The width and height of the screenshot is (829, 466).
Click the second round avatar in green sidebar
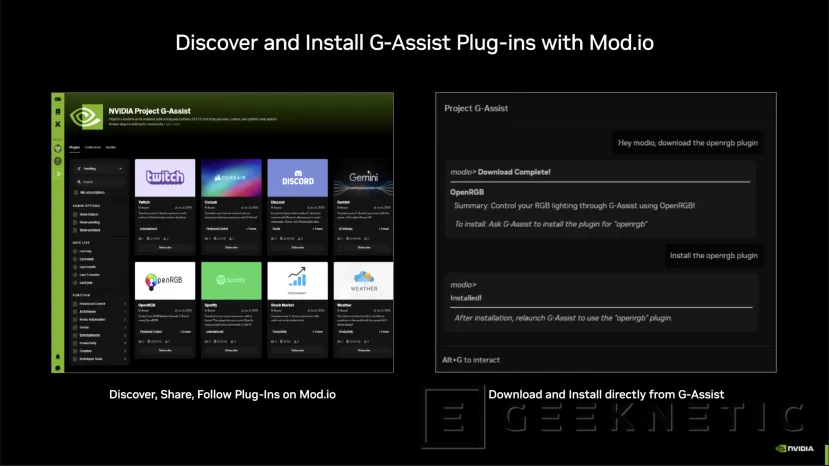[x=58, y=161]
